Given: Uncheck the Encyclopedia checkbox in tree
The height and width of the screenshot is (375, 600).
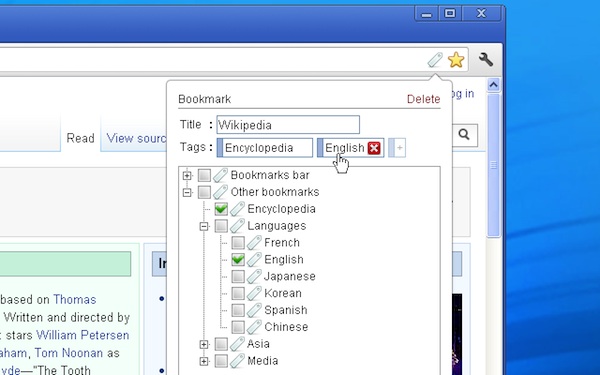Looking at the screenshot, I should [221, 209].
